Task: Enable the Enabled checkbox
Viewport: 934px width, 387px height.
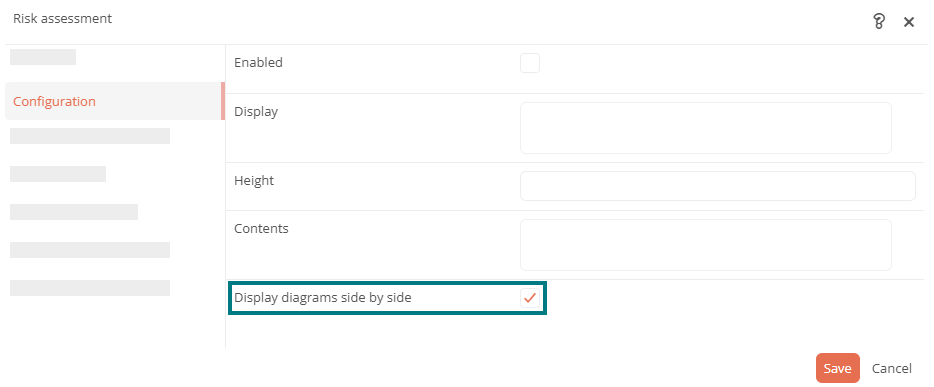Action: click(x=530, y=63)
